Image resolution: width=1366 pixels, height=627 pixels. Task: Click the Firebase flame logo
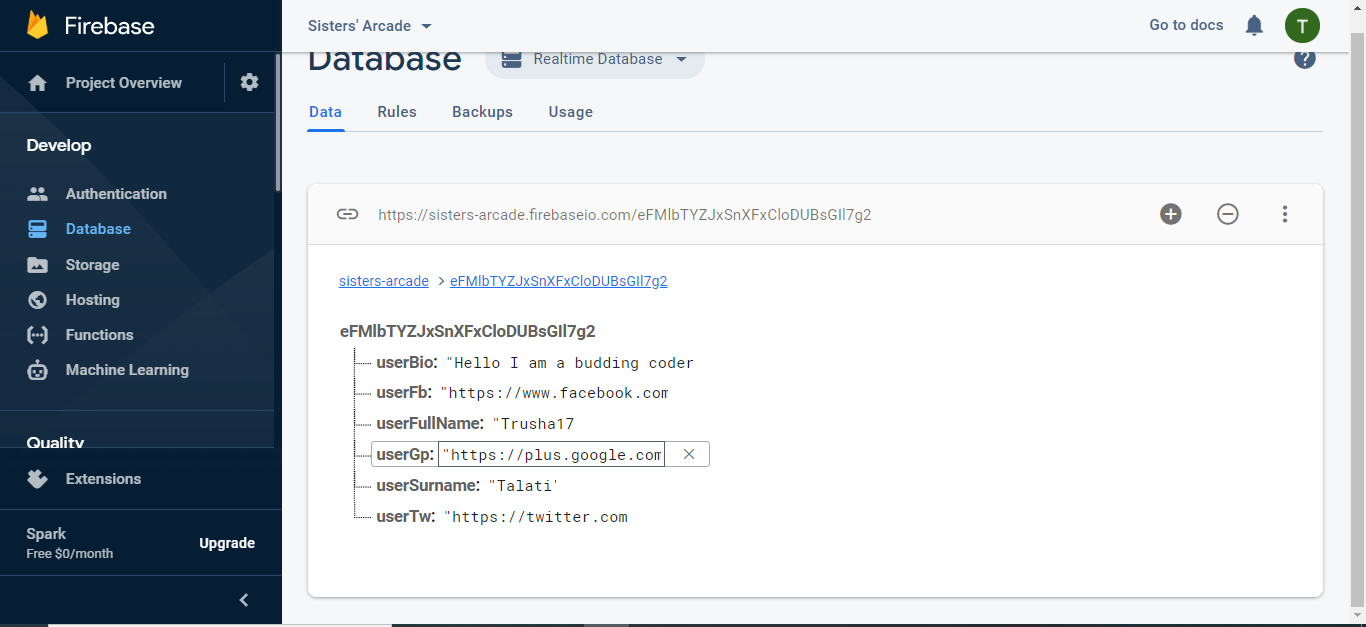[x=37, y=25]
